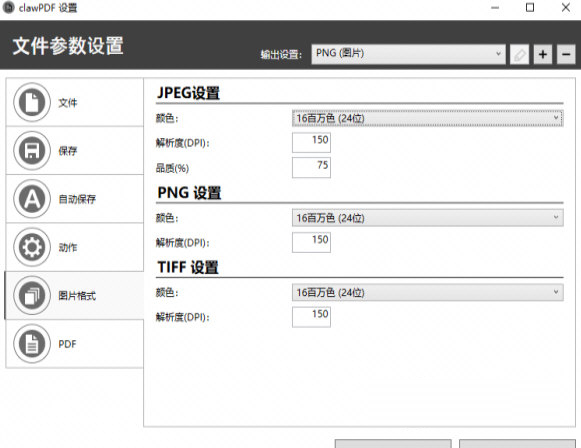This screenshot has height=448, width=581.
Task: Click the PDF document icon in sidebar
Action: tap(32, 344)
